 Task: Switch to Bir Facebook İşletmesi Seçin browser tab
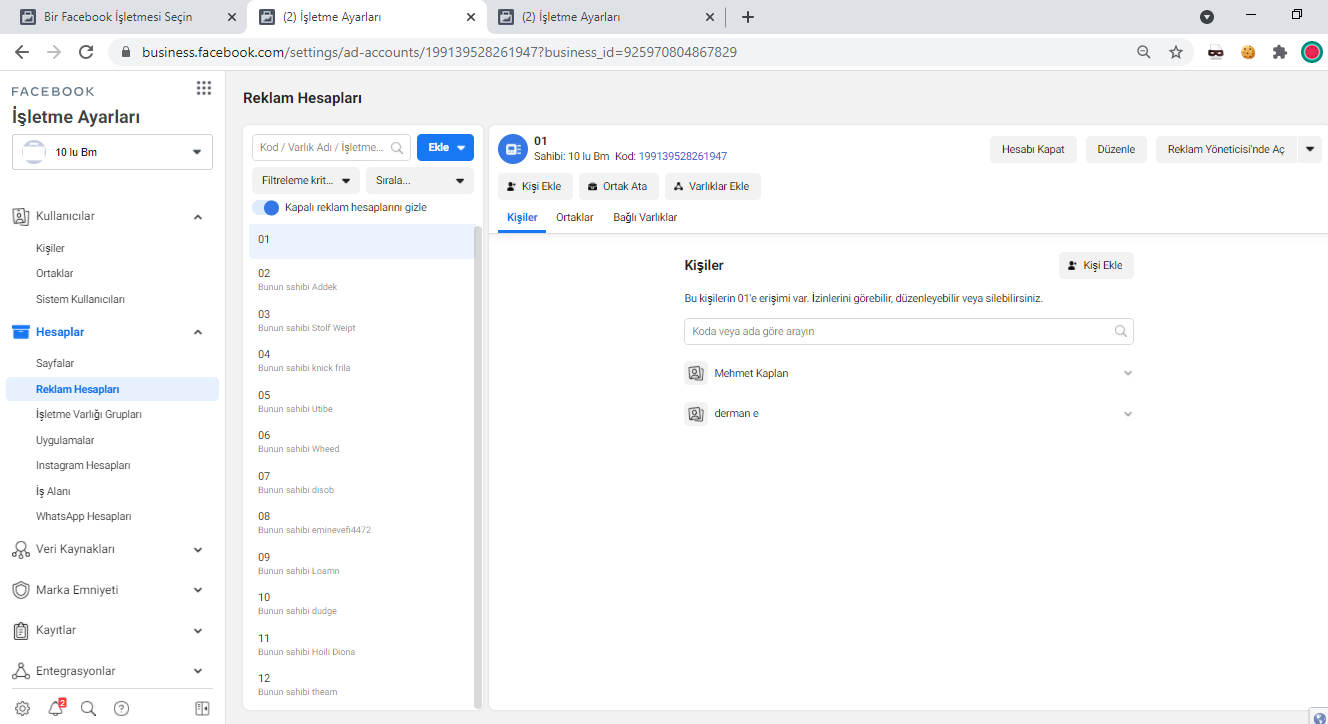[x=127, y=17]
